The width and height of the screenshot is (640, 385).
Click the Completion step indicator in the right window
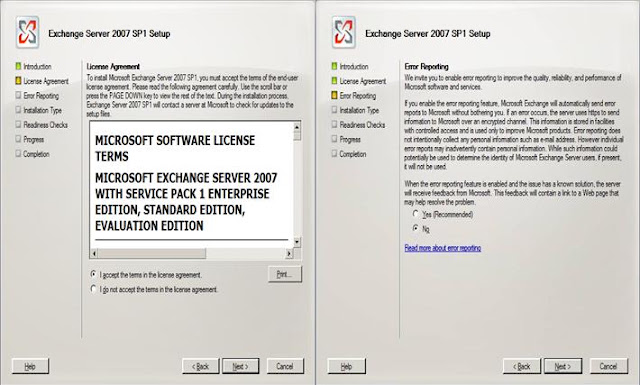(349, 154)
